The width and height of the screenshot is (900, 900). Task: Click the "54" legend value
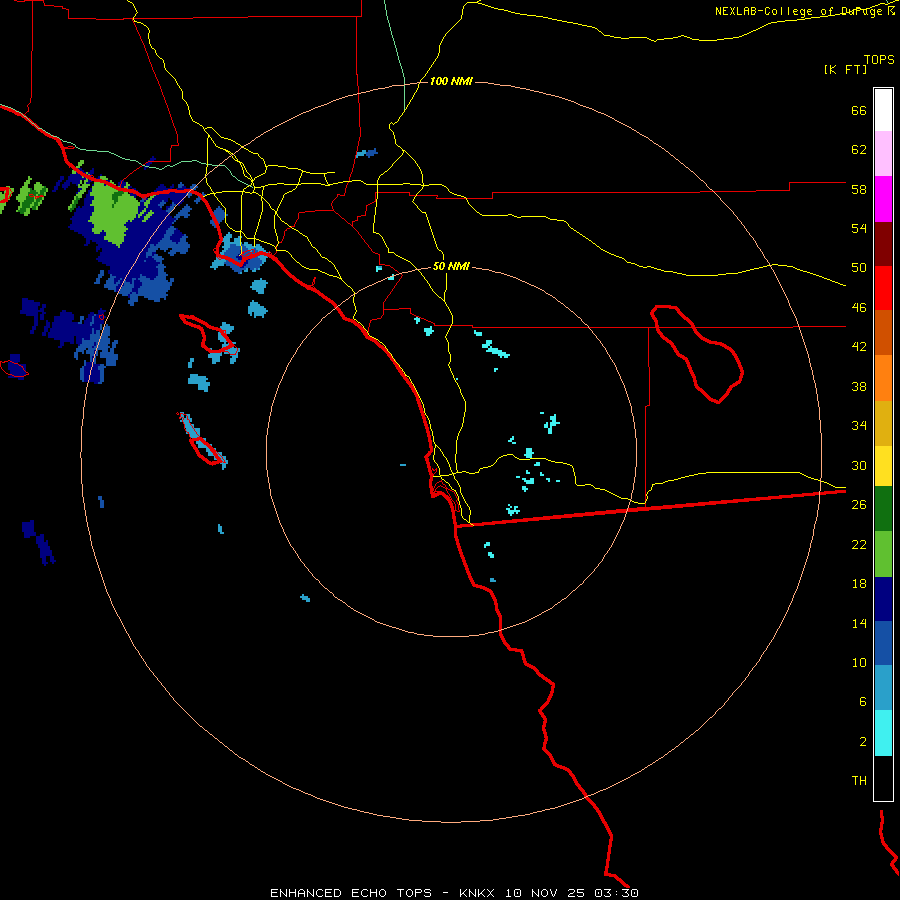pyautogui.click(x=859, y=228)
